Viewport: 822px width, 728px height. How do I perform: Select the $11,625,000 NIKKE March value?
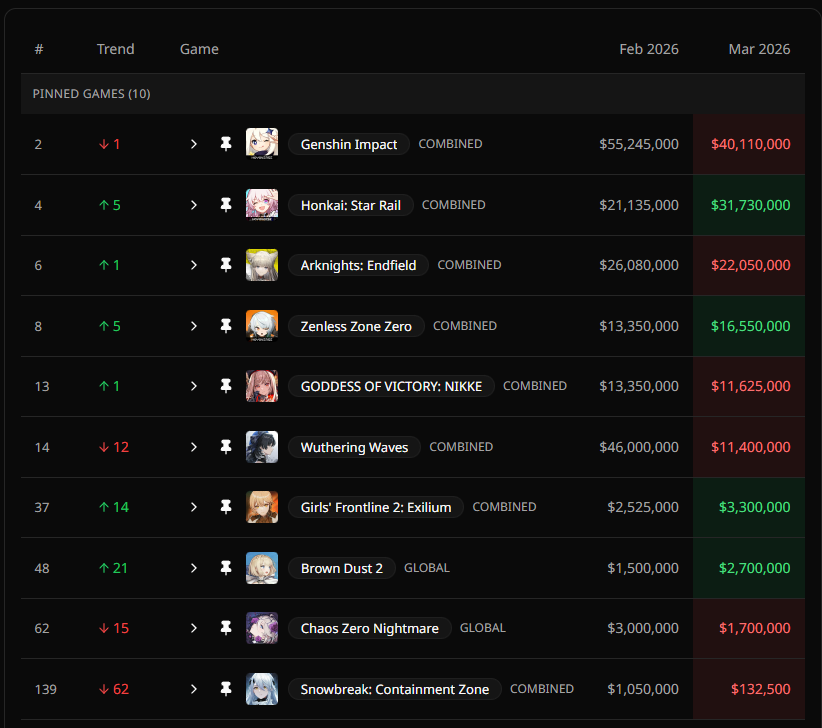coord(751,386)
